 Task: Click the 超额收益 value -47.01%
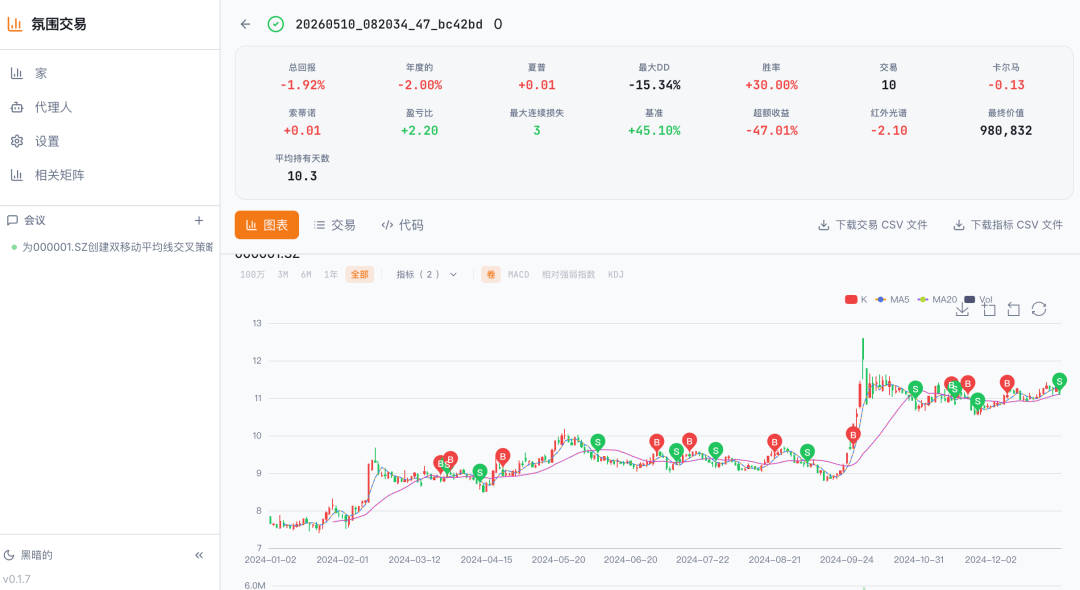point(771,131)
